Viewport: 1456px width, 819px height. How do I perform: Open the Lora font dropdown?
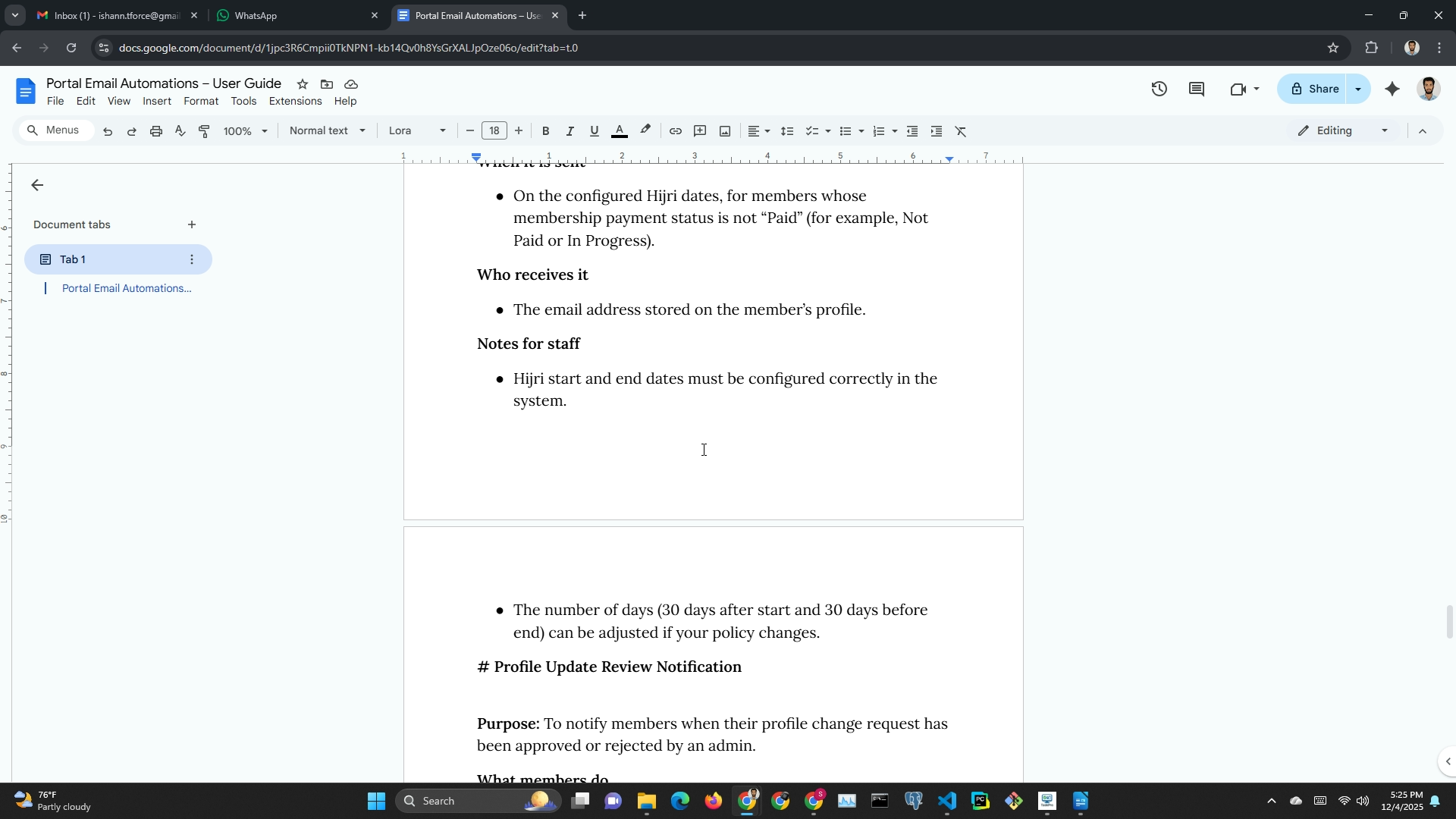tap(416, 130)
